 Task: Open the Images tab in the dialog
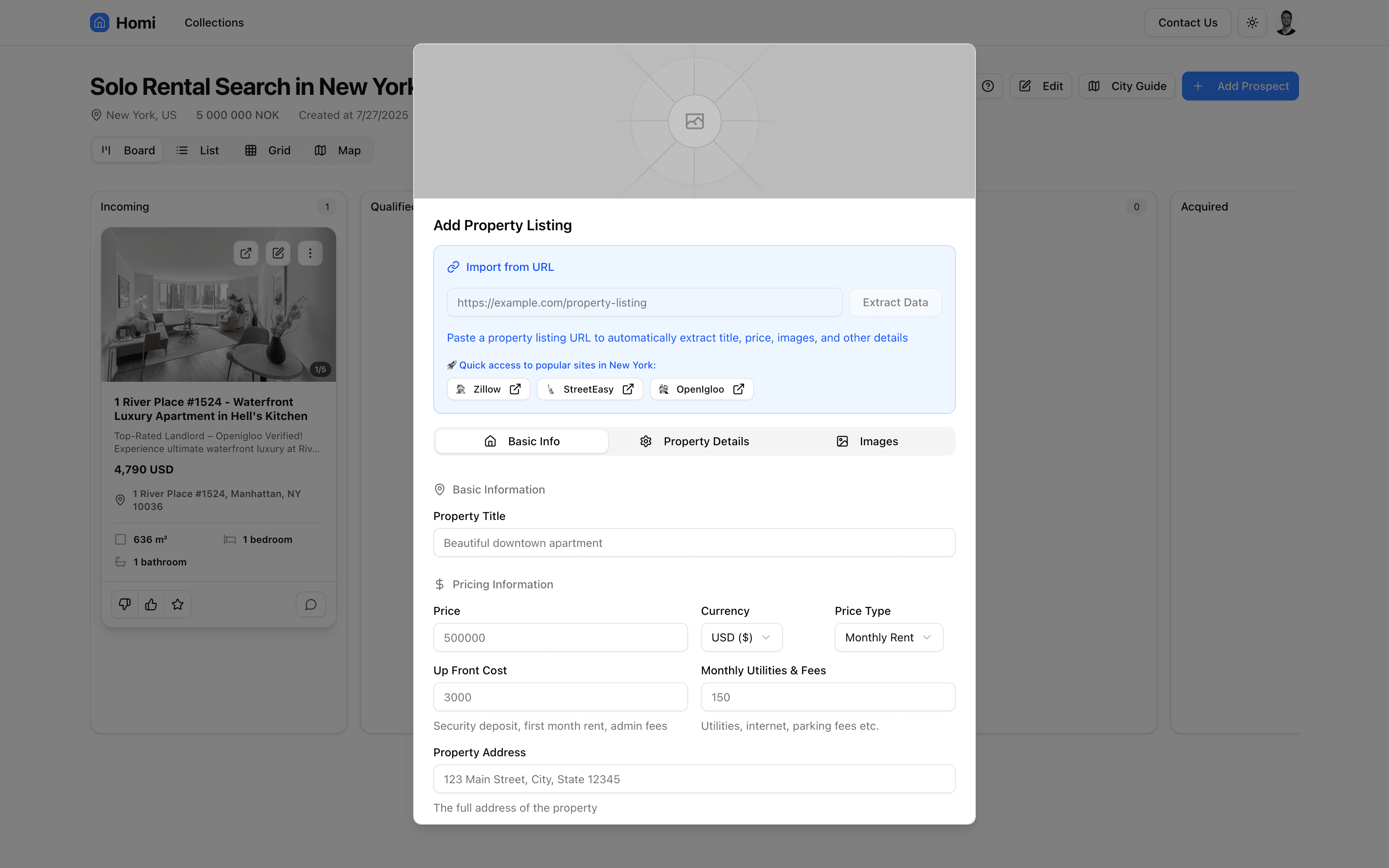867,441
